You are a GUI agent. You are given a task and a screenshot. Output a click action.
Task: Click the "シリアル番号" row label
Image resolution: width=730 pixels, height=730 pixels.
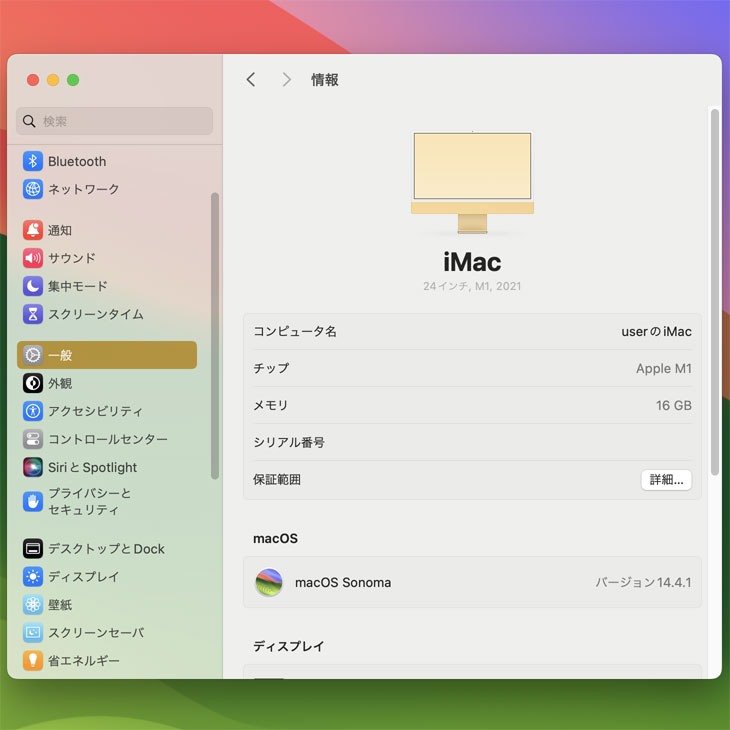click(x=289, y=442)
